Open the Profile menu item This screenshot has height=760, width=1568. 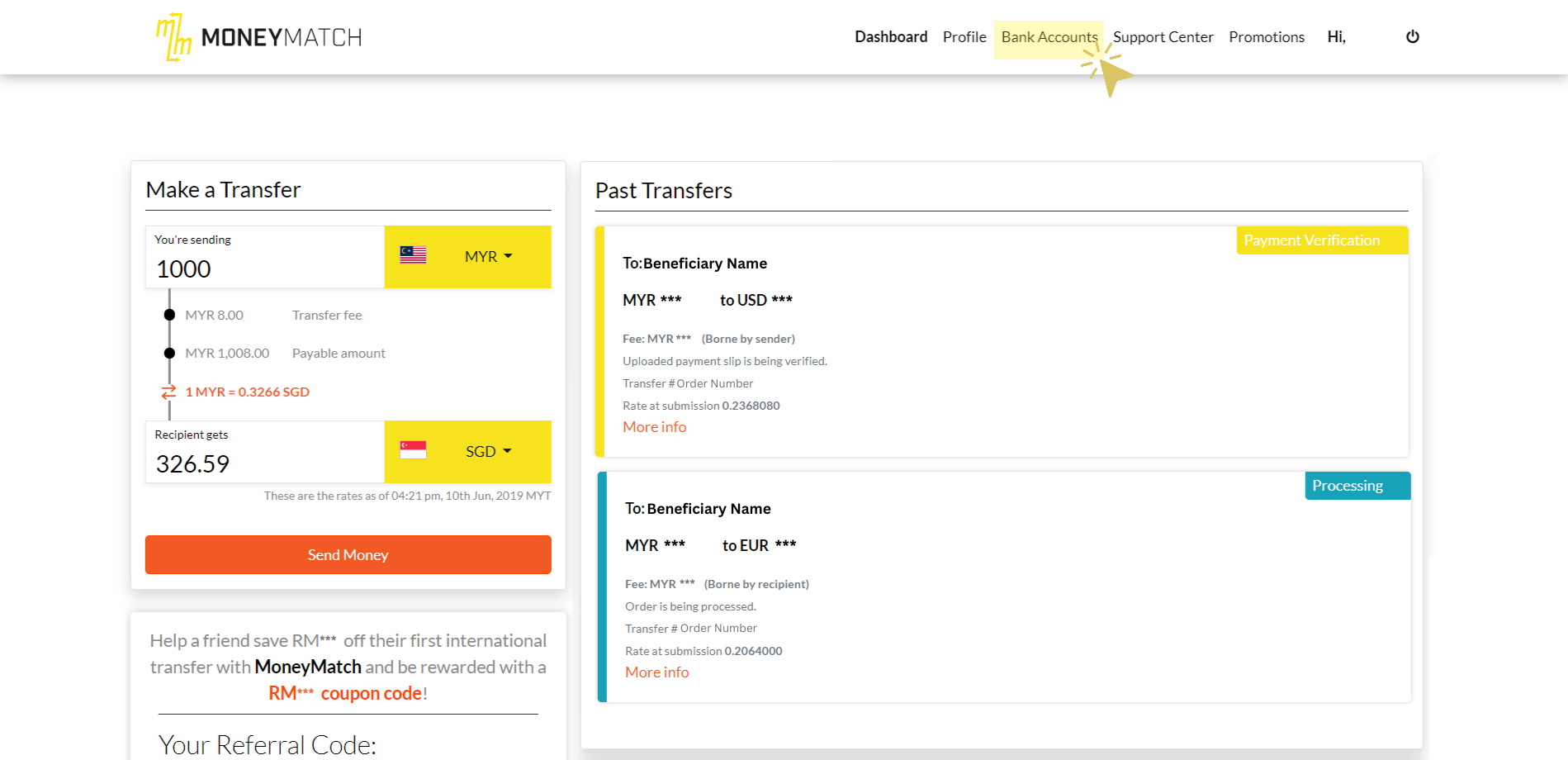tap(964, 37)
